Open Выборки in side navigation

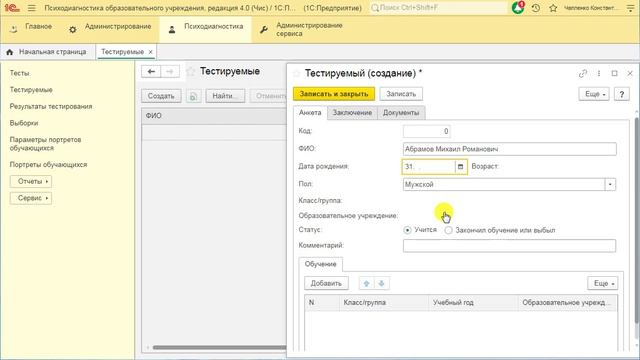[24, 123]
